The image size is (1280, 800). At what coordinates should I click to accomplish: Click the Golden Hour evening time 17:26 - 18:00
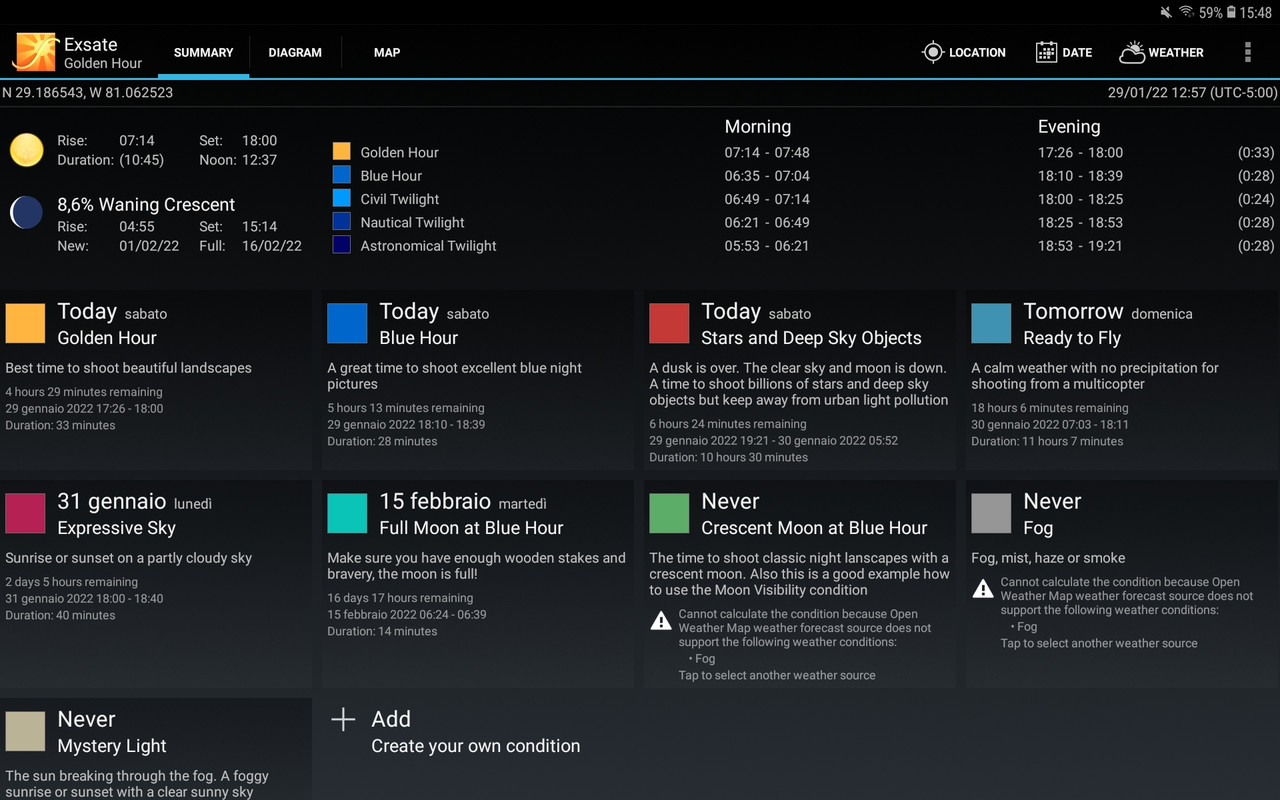(x=1080, y=153)
